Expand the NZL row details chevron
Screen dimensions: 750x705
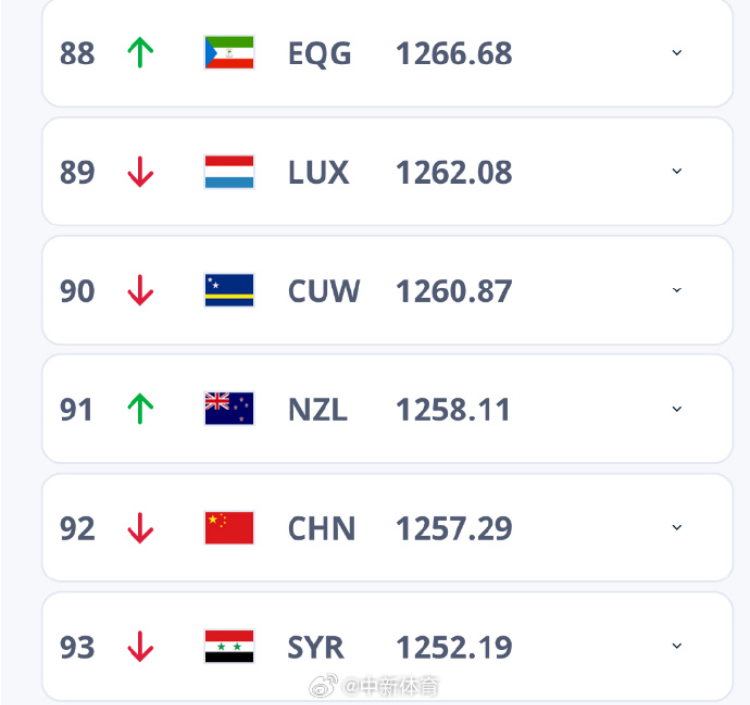click(677, 409)
